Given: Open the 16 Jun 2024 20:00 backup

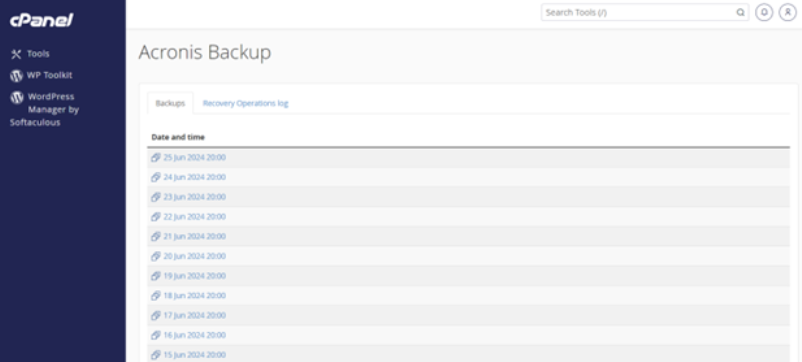Looking at the screenshot, I should [194, 335].
